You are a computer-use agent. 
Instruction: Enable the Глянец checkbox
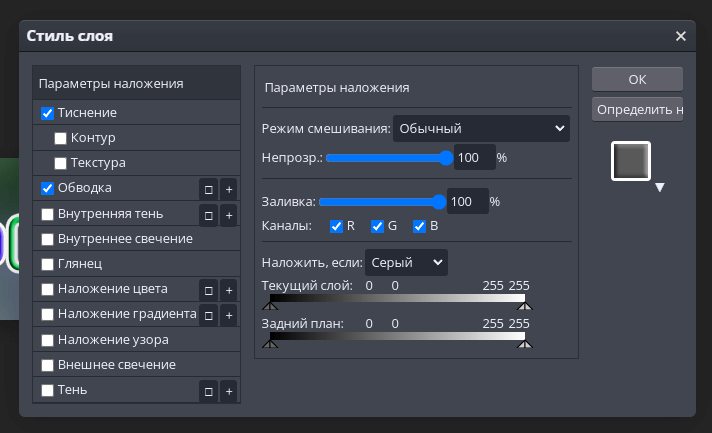(47, 264)
